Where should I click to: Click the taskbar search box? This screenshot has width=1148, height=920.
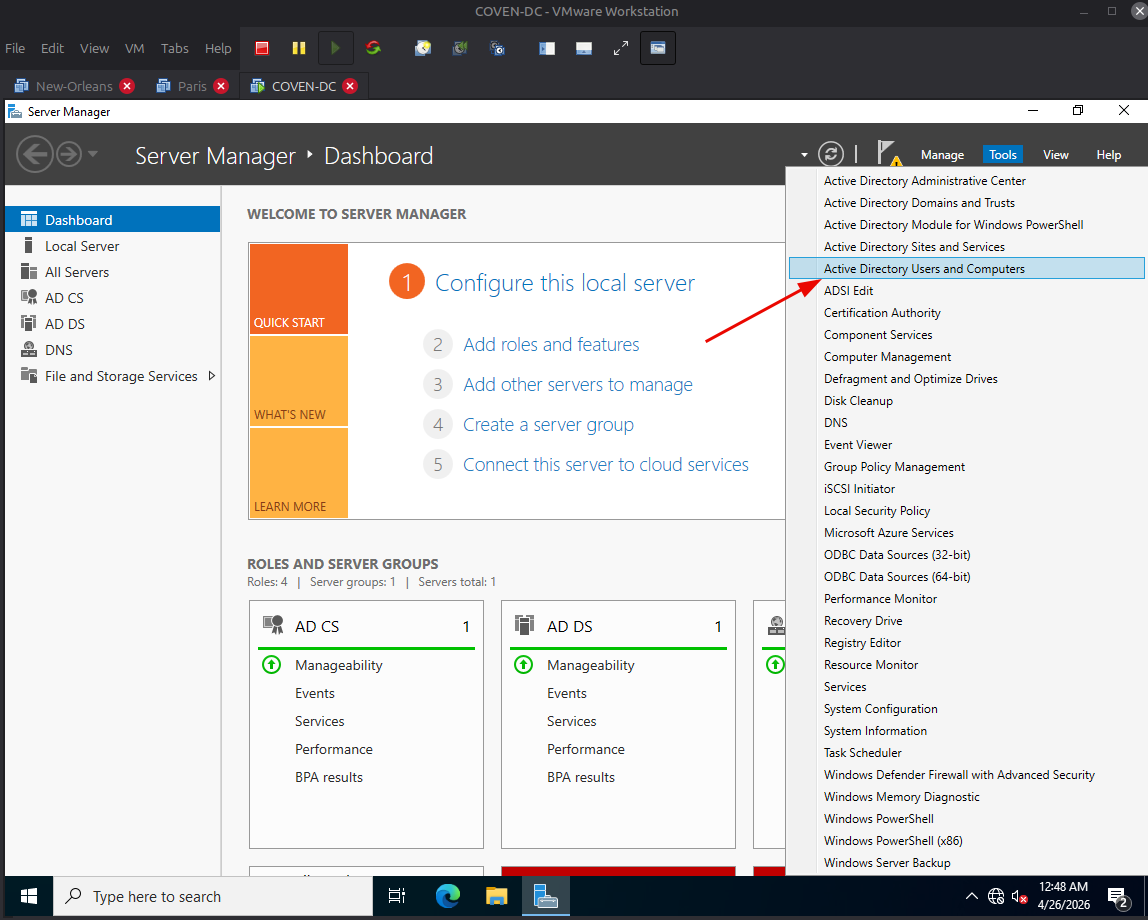(x=213, y=897)
